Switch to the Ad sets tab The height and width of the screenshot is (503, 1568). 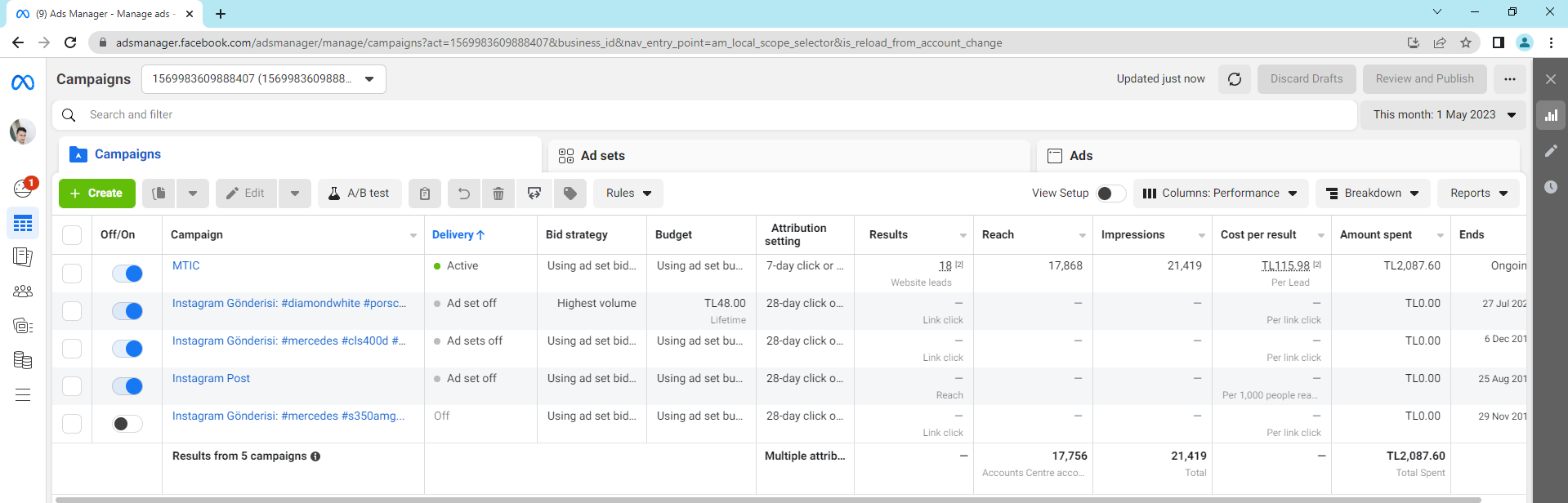click(x=788, y=156)
